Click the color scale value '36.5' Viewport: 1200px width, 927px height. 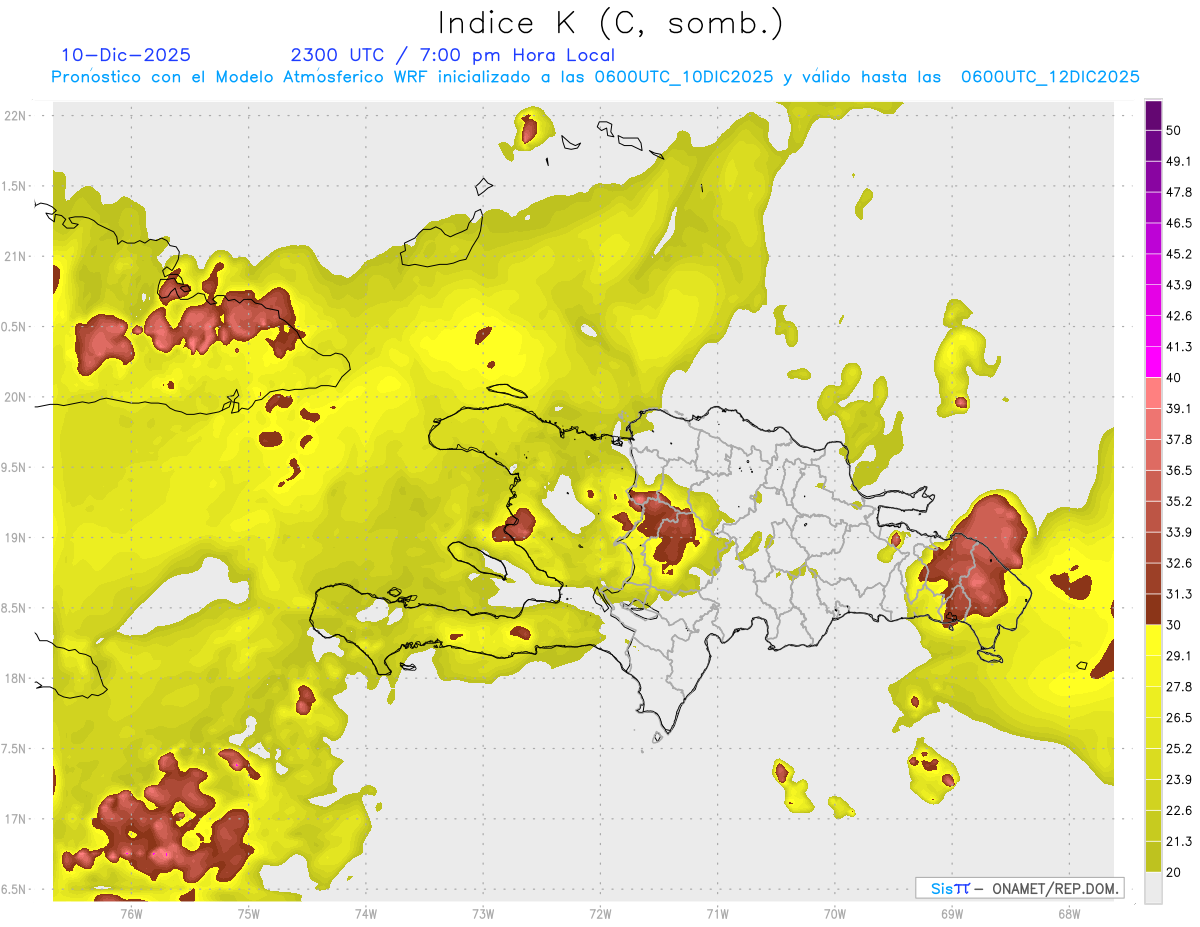point(1179,470)
